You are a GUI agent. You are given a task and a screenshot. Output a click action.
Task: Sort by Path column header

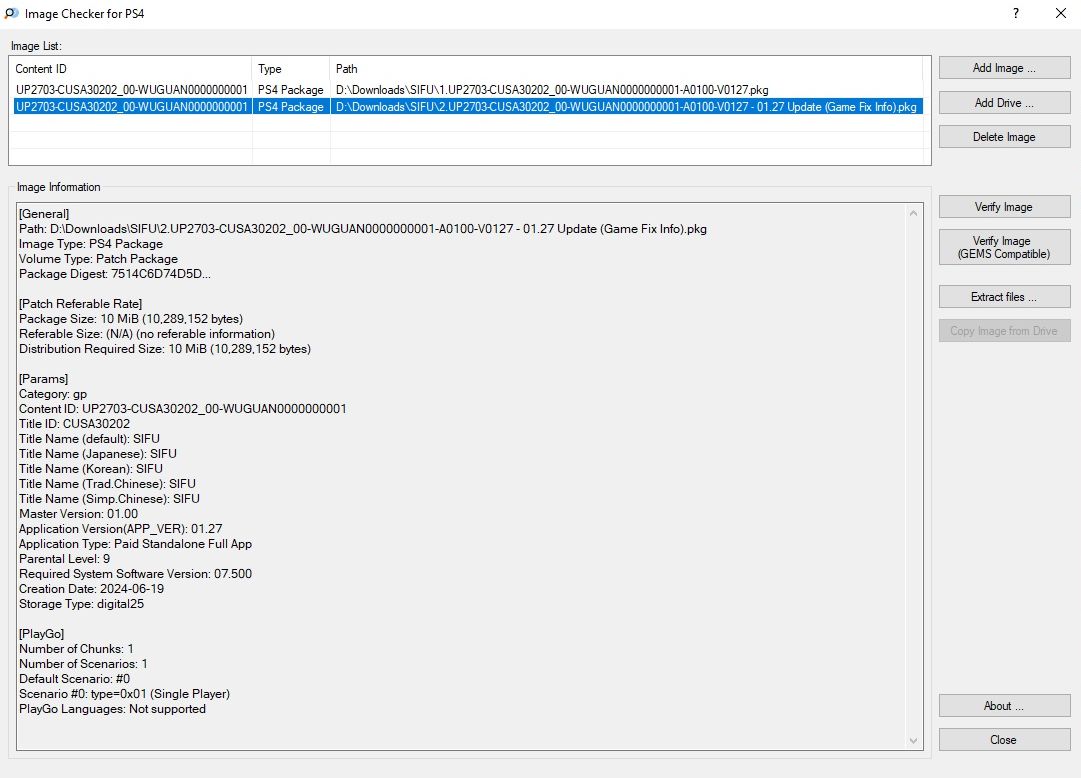(x=626, y=69)
